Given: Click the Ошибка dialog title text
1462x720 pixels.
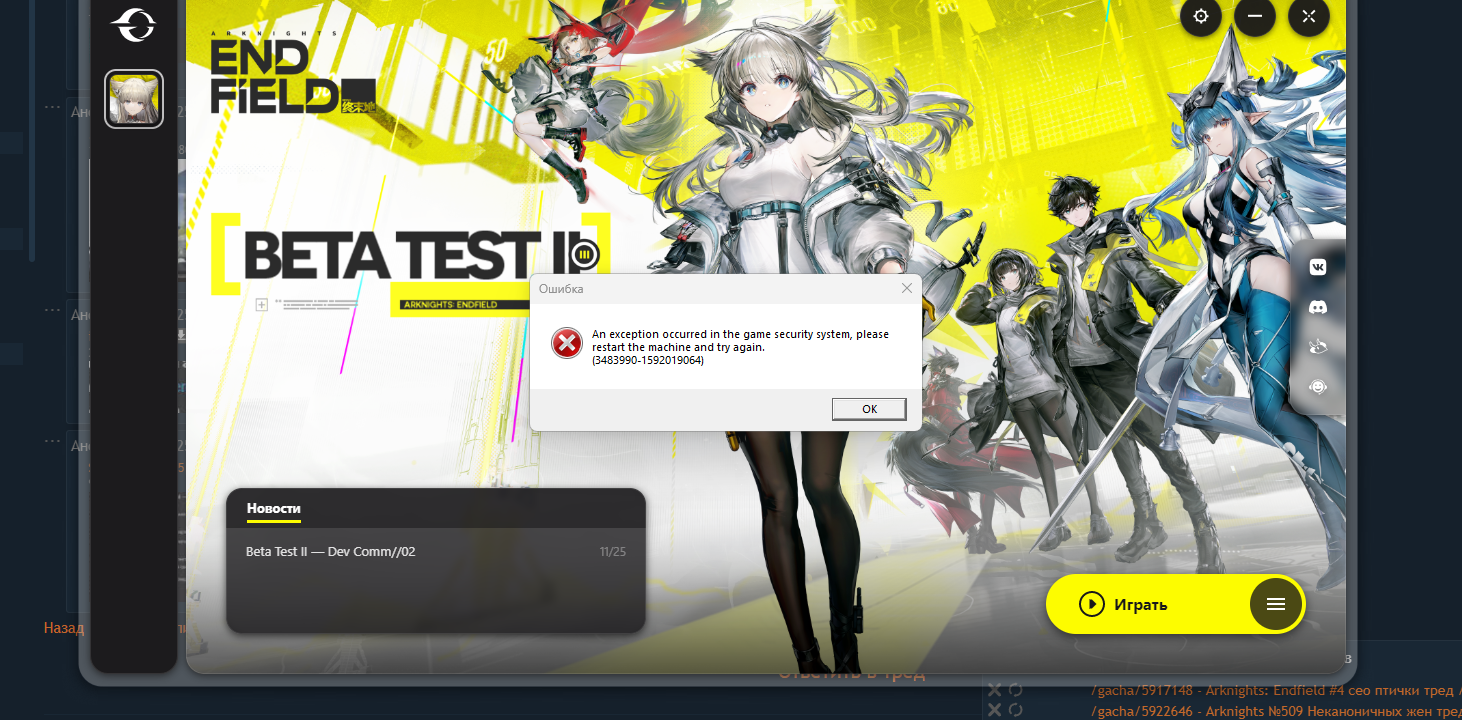Looking at the screenshot, I should (561, 288).
